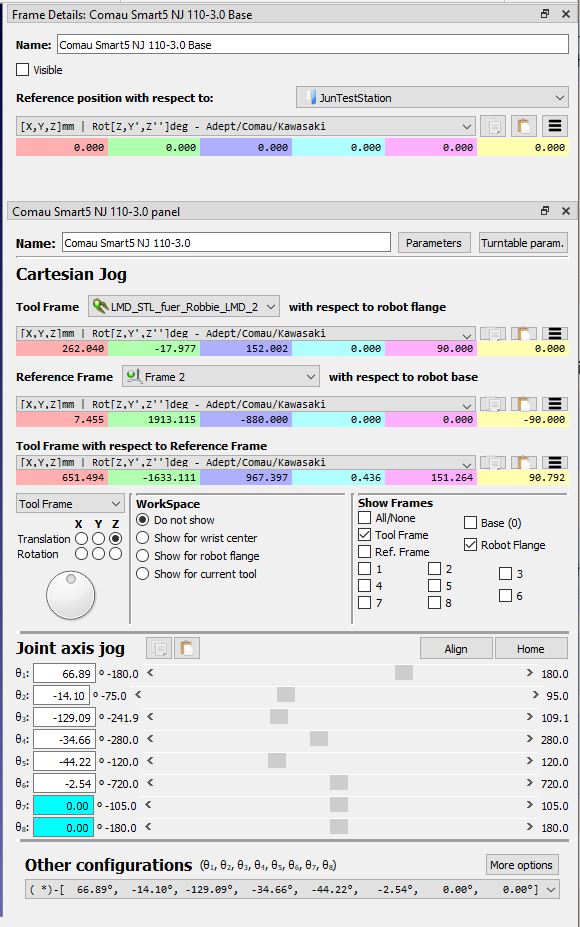Open the Tool Frame jog mode dropdown
The width and height of the screenshot is (580, 927).
click(x=70, y=504)
